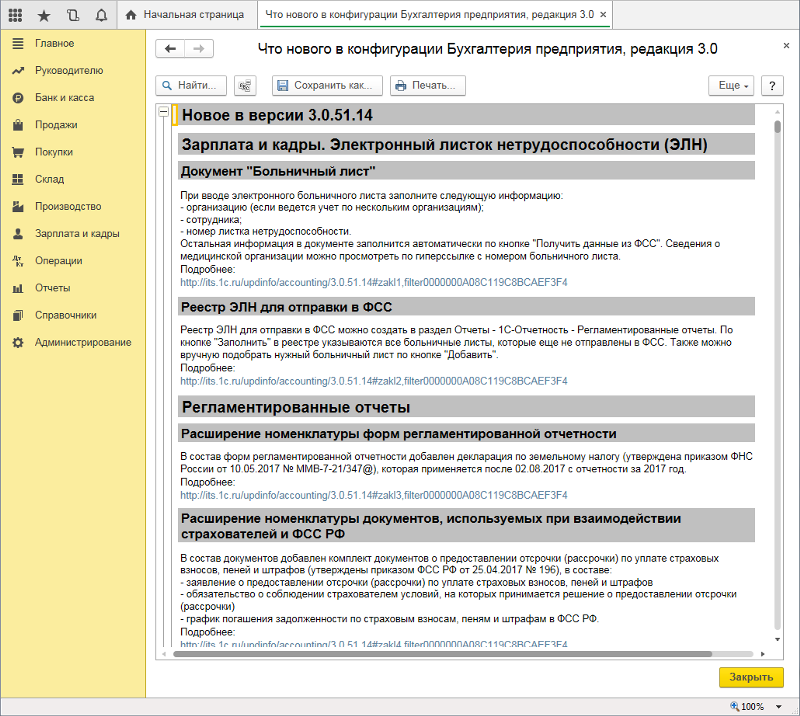Open the History icon in top bar
The image size is (800, 716).
coord(73,15)
